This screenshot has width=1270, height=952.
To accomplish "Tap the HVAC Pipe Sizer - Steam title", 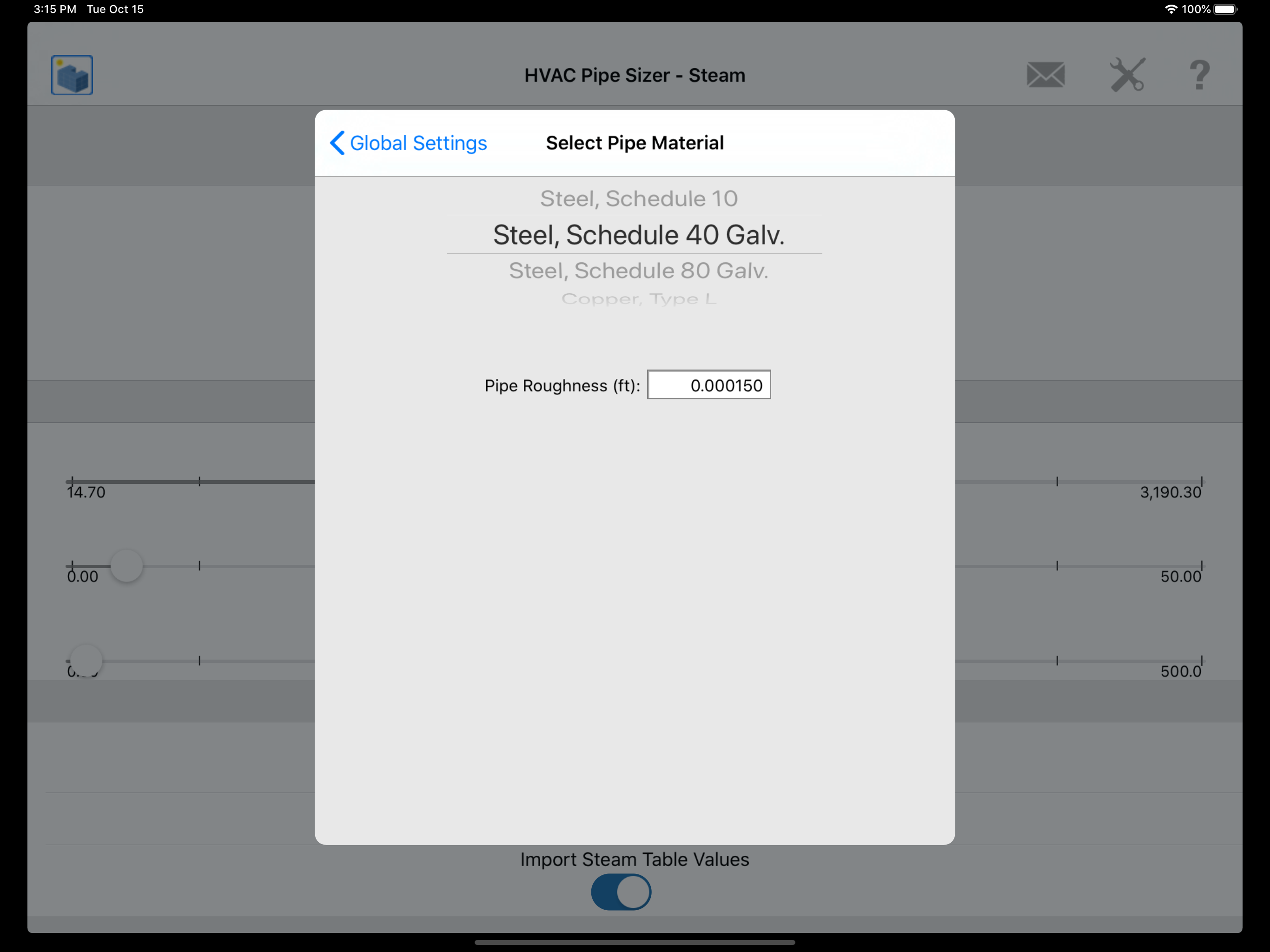I will pos(635,75).
